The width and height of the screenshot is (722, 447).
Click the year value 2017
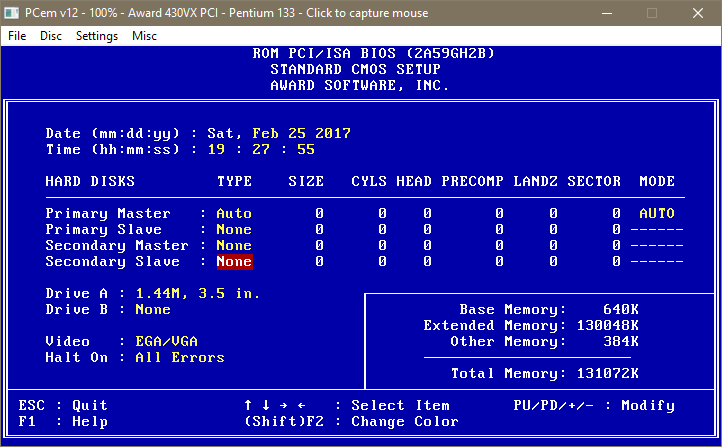[333, 134]
